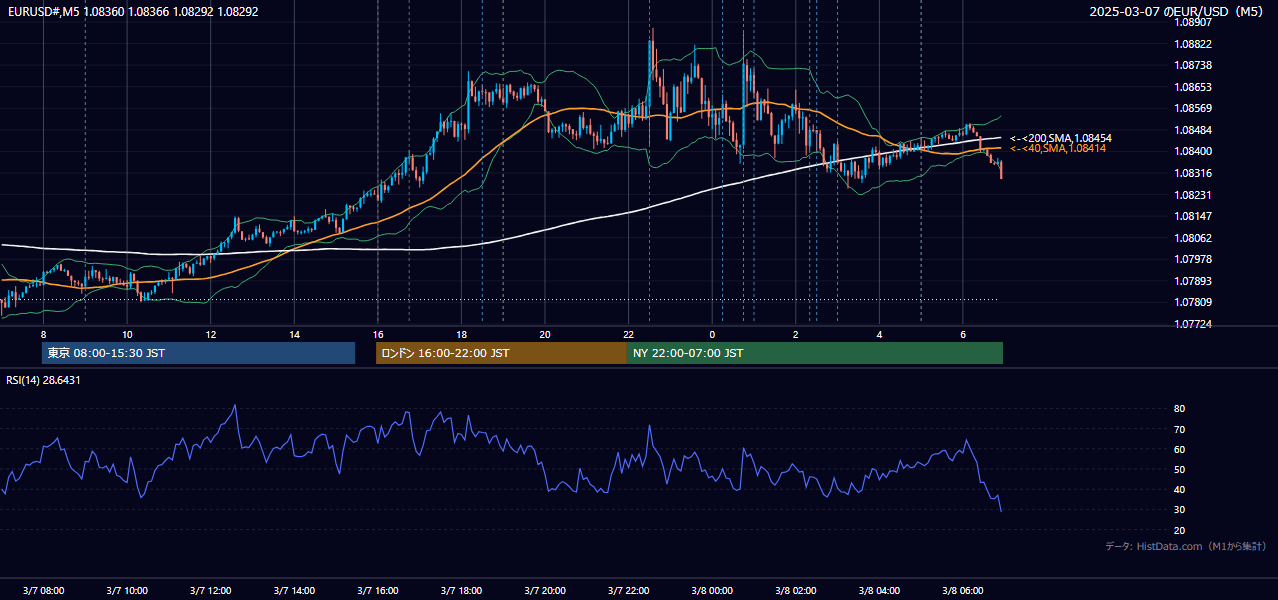Image resolution: width=1278 pixels, height=600 pixels.
Task: Click hour label 16 on price chart axis
Action: click(x=378, y=334)
